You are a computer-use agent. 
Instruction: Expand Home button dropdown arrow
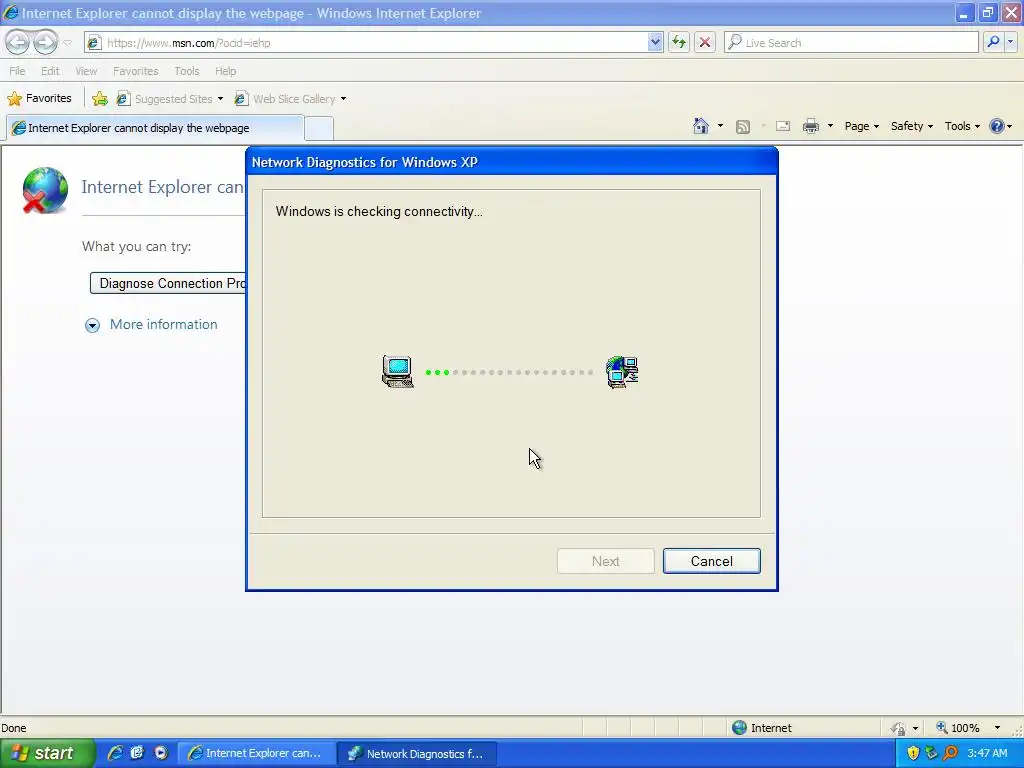click(720, 126)
